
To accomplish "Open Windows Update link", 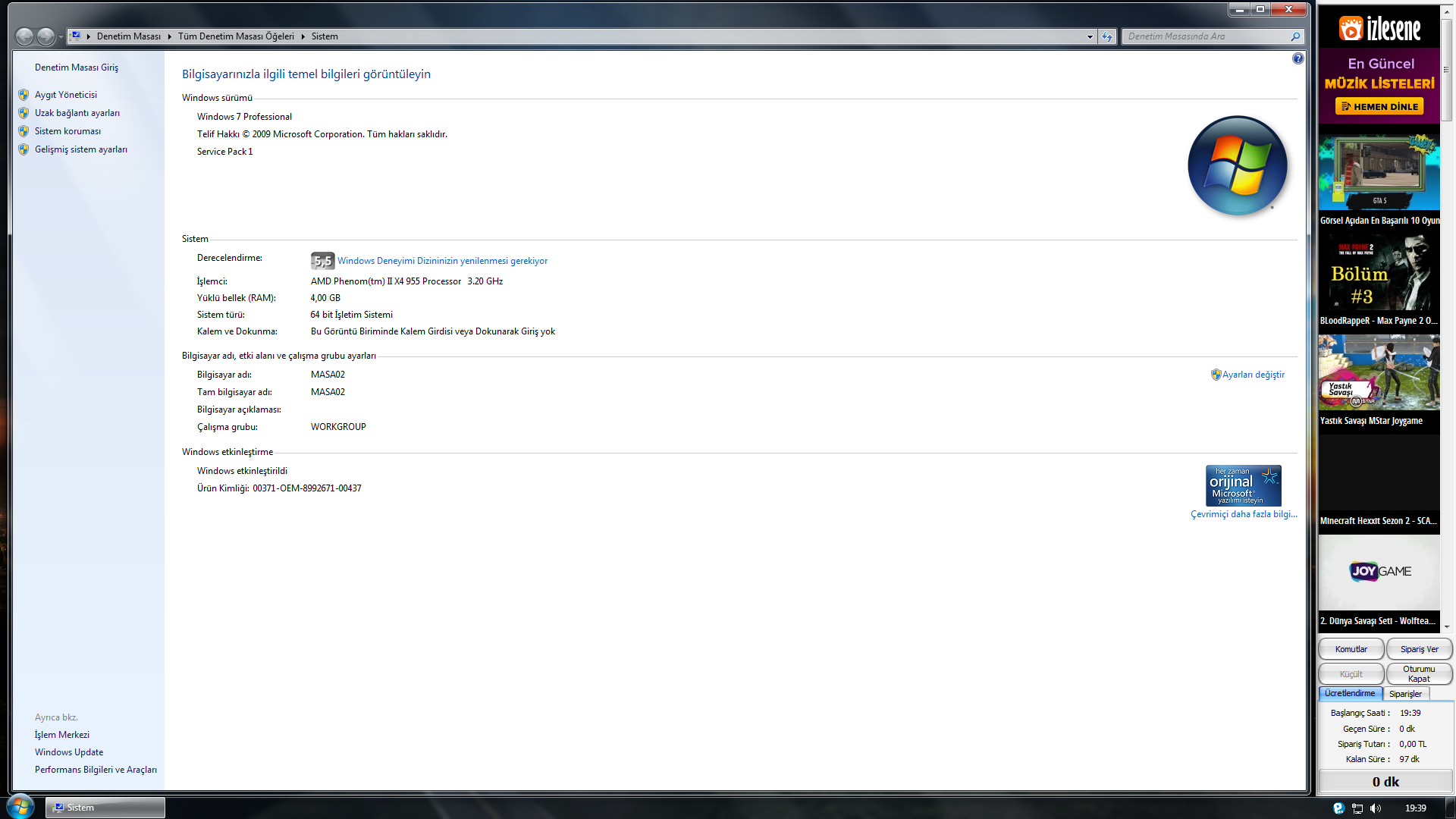I will coord(69,752).
